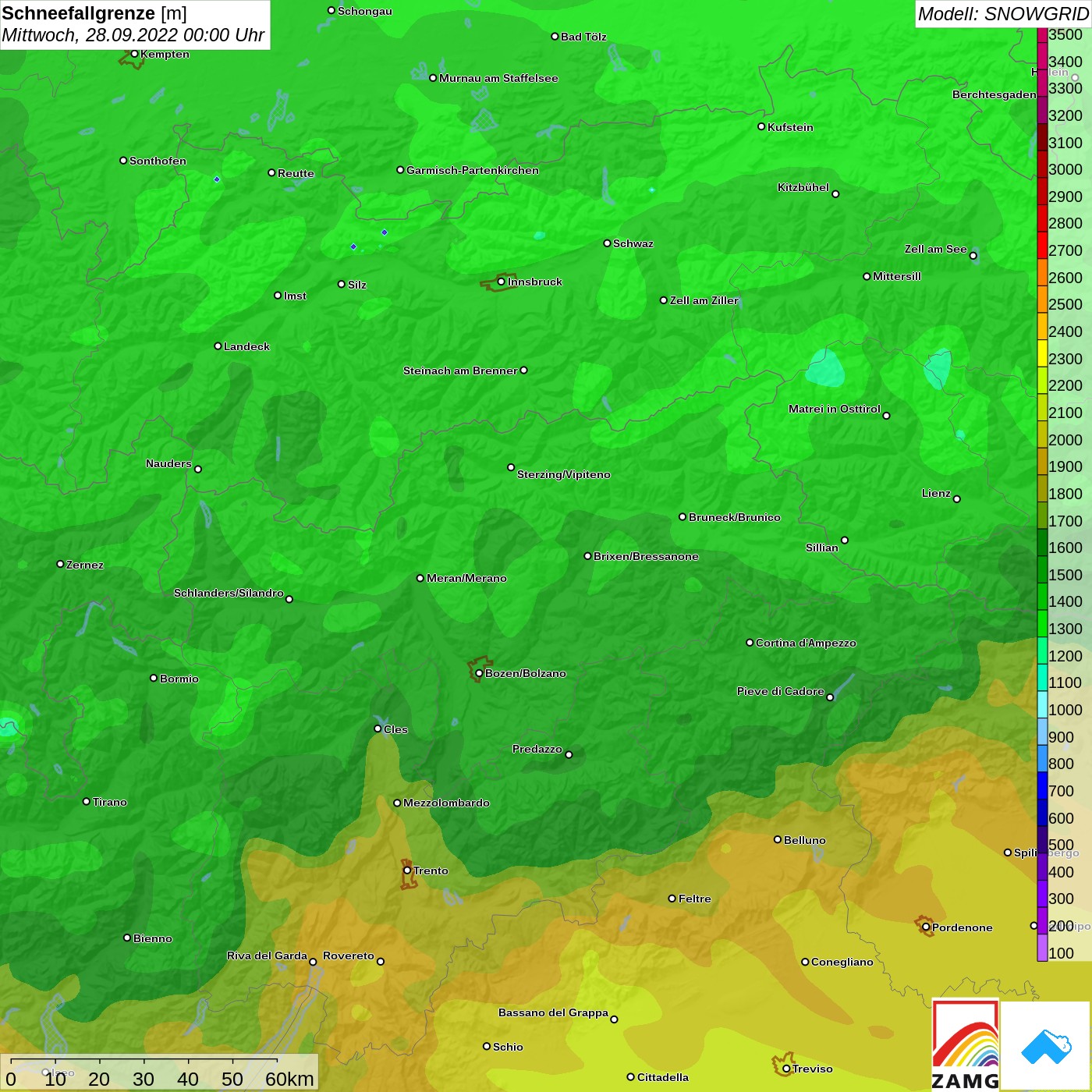
Task: Click the Innsbruck city marker
Action: tap(501, 282)
